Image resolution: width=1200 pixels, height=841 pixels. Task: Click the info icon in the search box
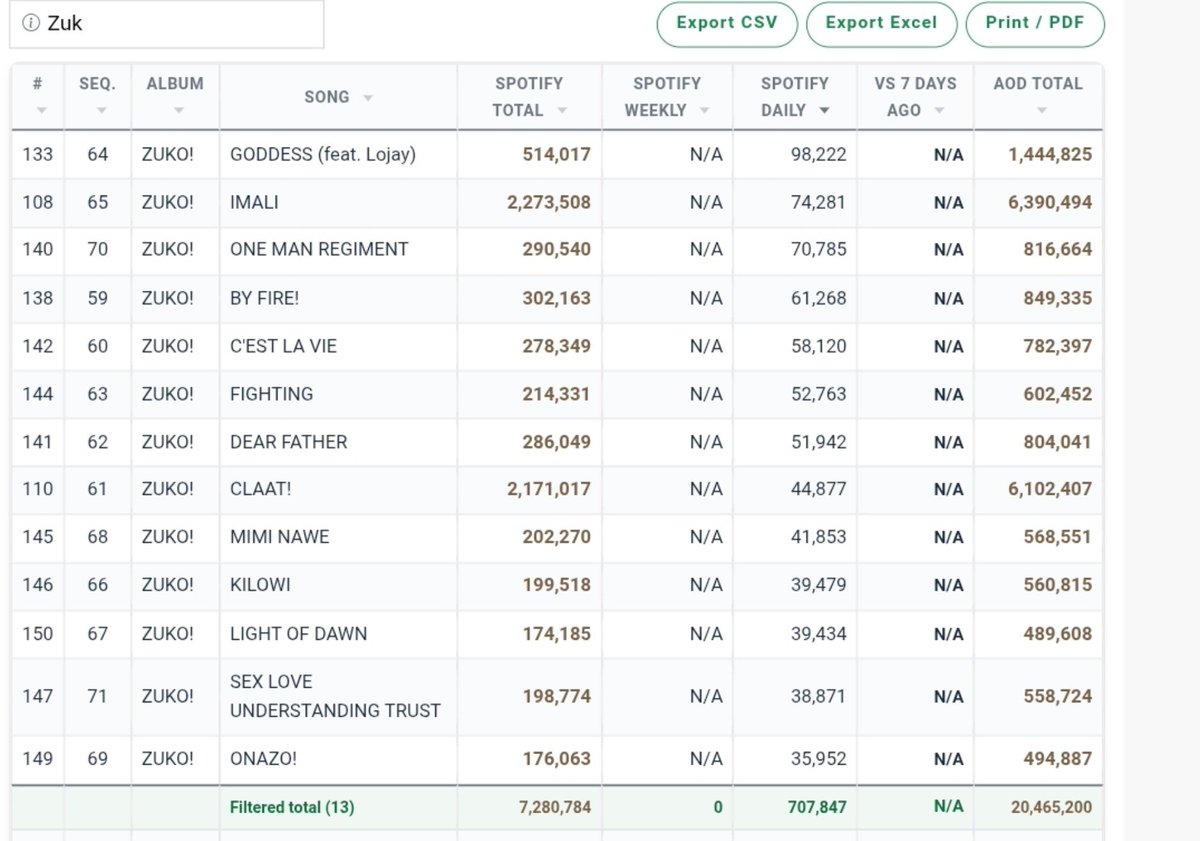pos(31,23)
